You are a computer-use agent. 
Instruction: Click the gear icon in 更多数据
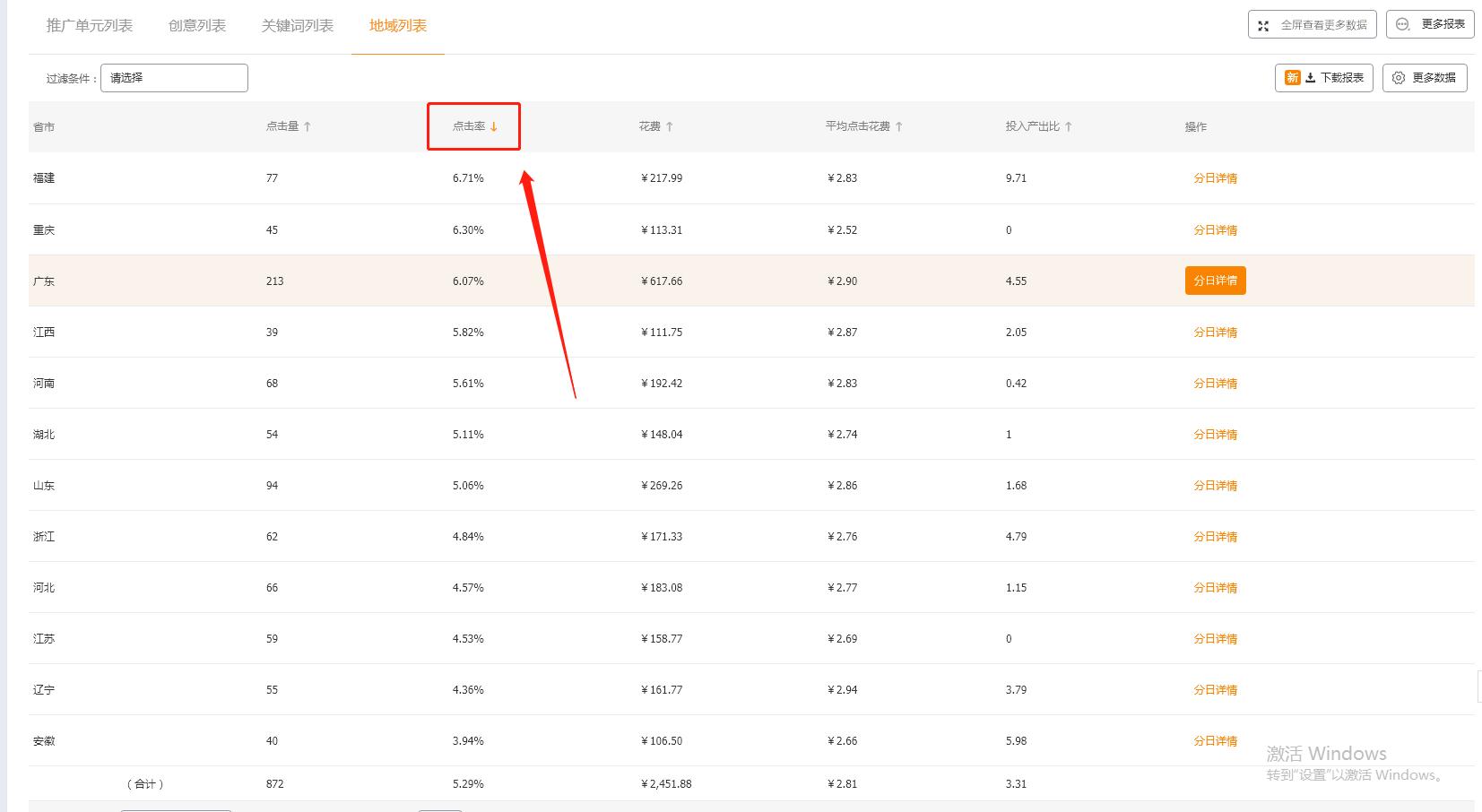click(x=1399, y=78)
